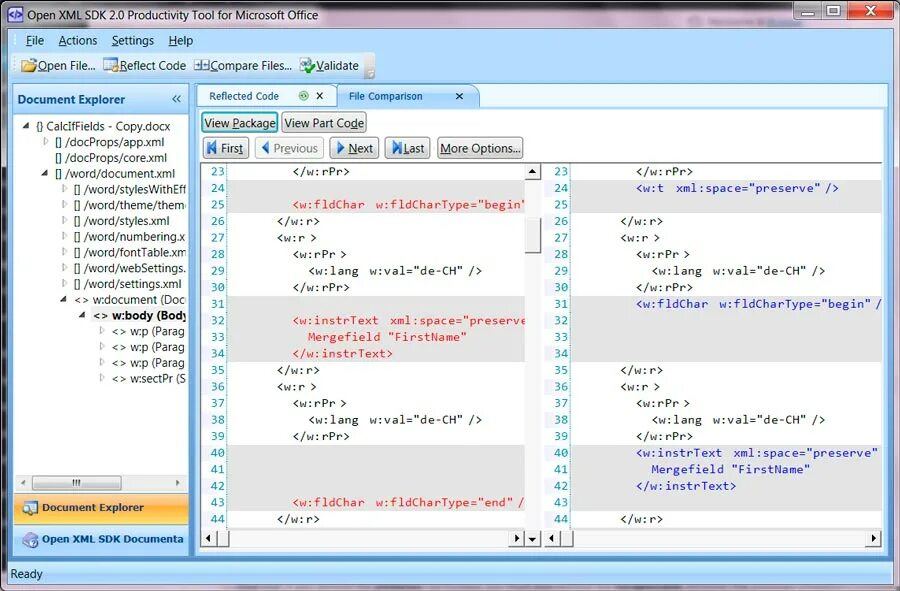Open More Options dialog
Viewport: 900px width, 591px height.
coord(480,148)
